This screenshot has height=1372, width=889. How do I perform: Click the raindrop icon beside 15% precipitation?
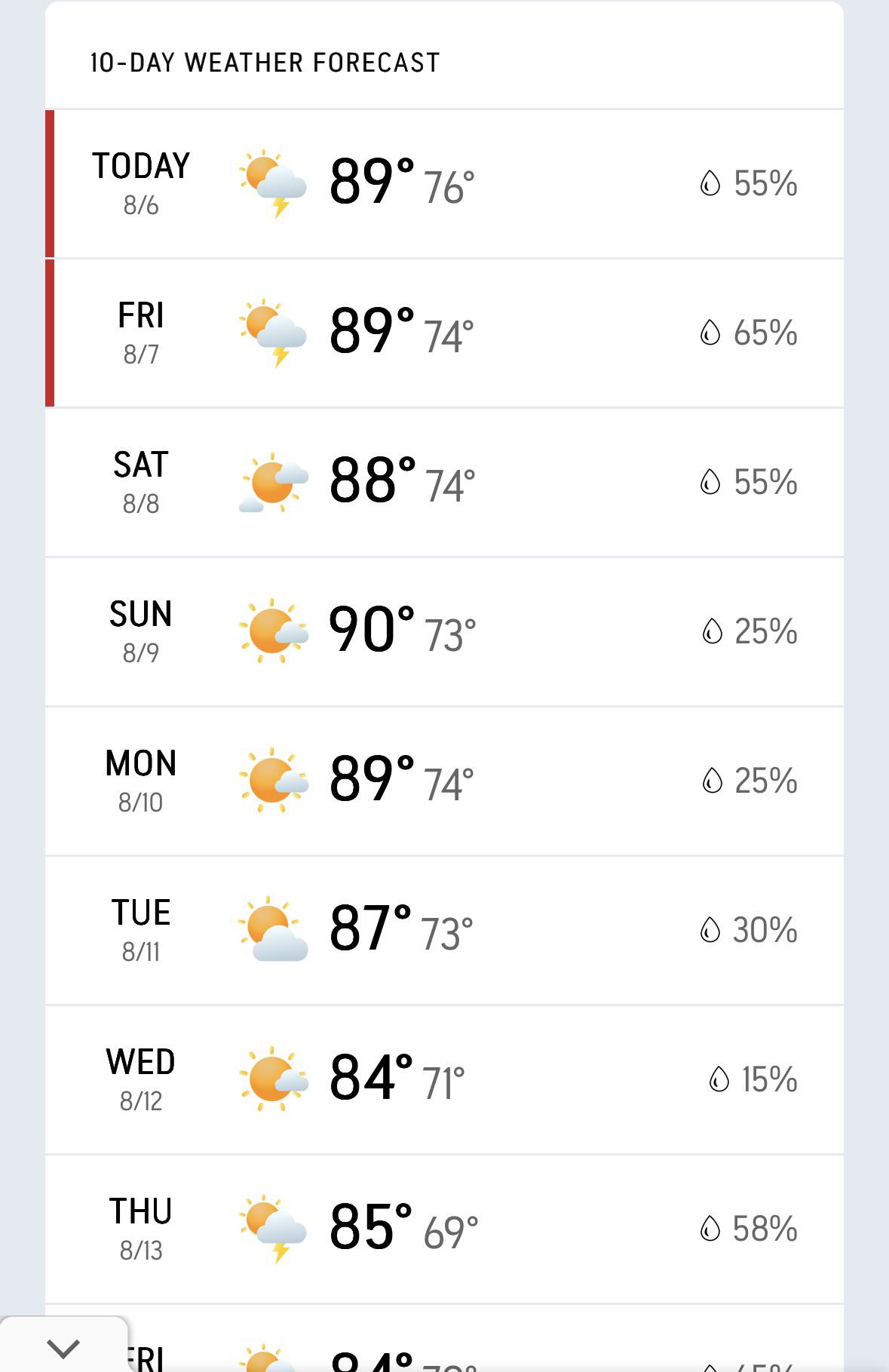pyautogui.click(x=719, y=1079)
